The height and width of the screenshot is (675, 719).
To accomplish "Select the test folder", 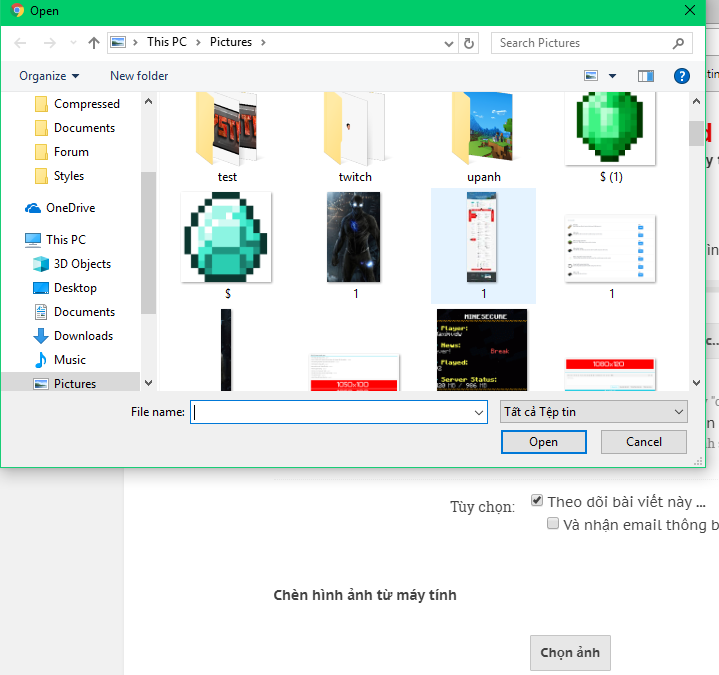I will (x=227, y=138).
